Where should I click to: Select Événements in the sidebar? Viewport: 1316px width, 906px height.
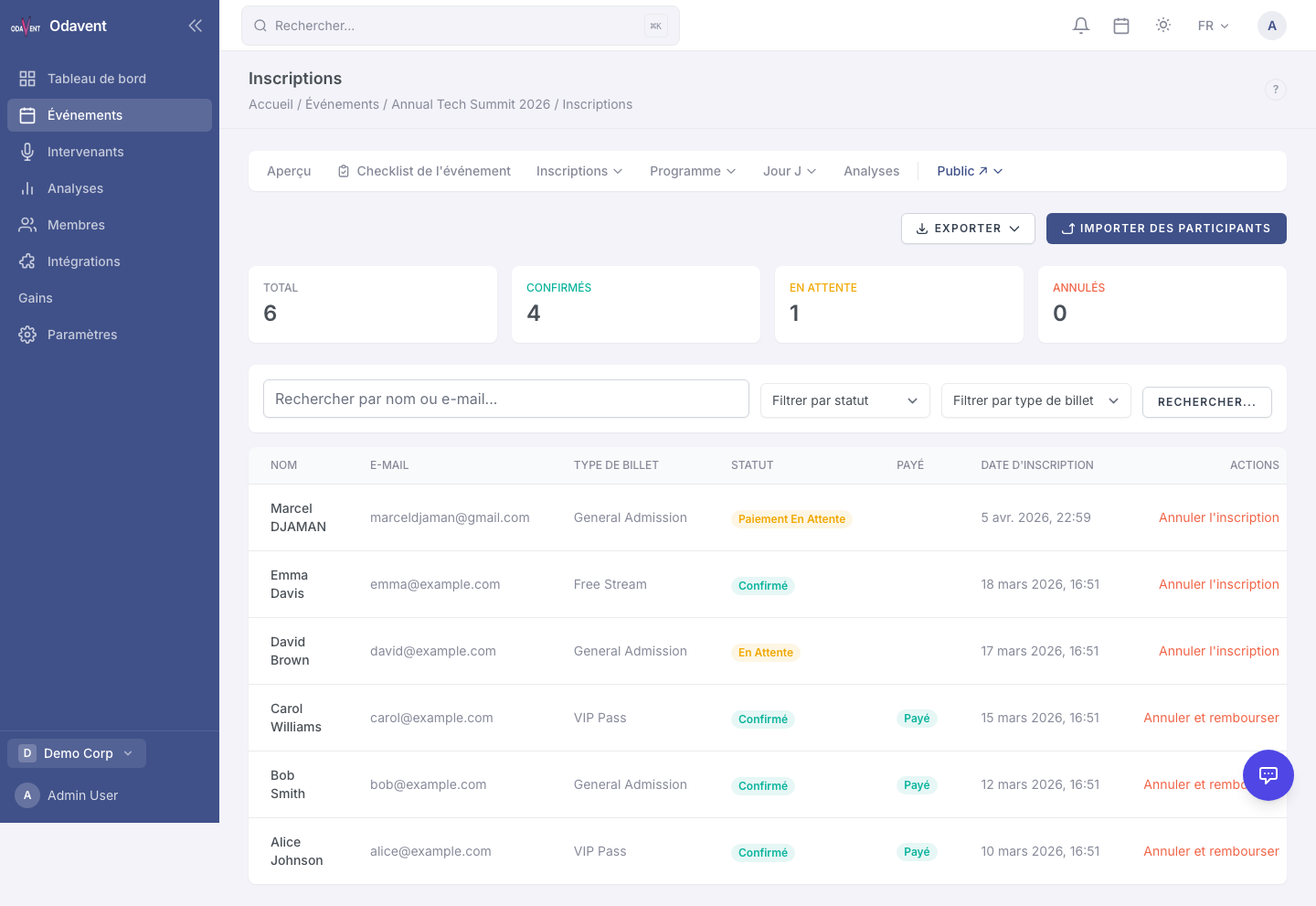tap(110, 115)
